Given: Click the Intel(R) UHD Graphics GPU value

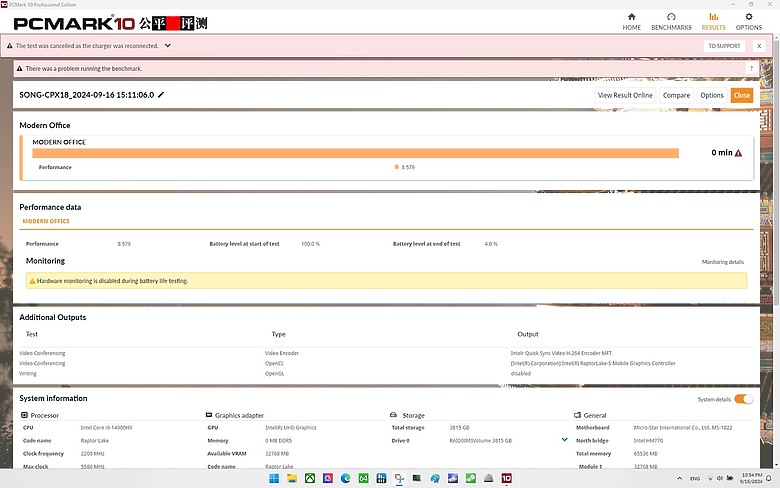Looking at the screenshot, I should coord(291,428).
